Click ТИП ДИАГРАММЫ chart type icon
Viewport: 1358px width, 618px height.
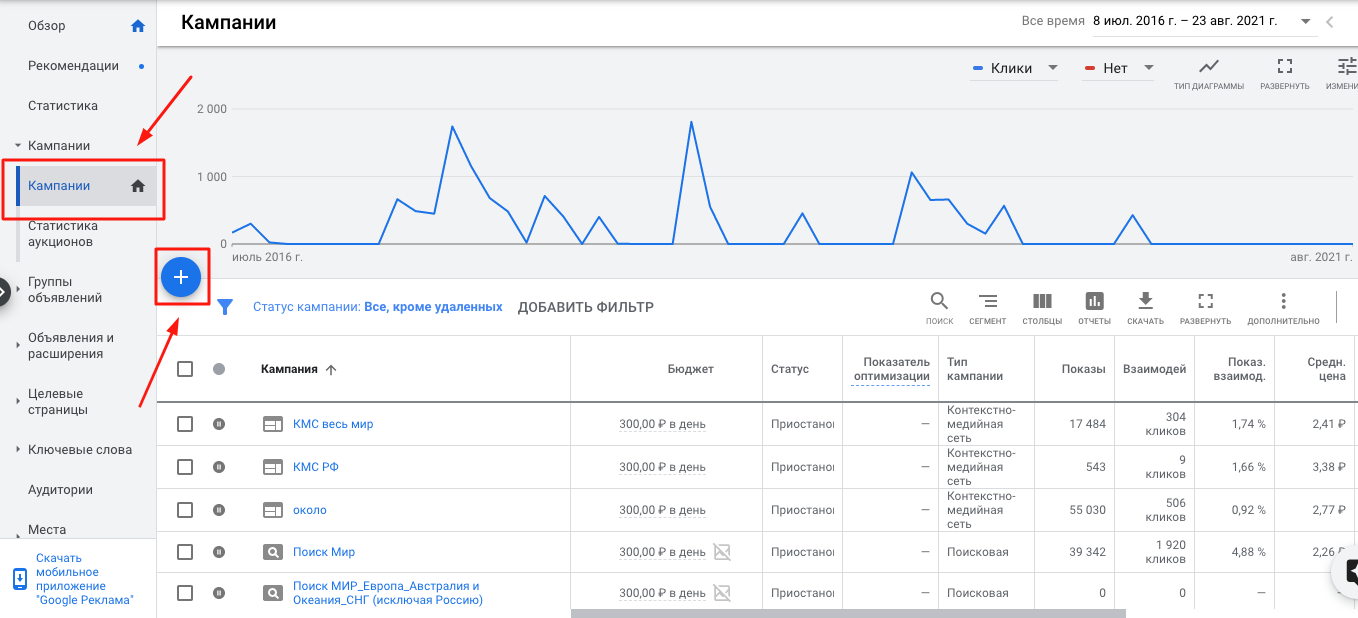(x=1209, y=67)
